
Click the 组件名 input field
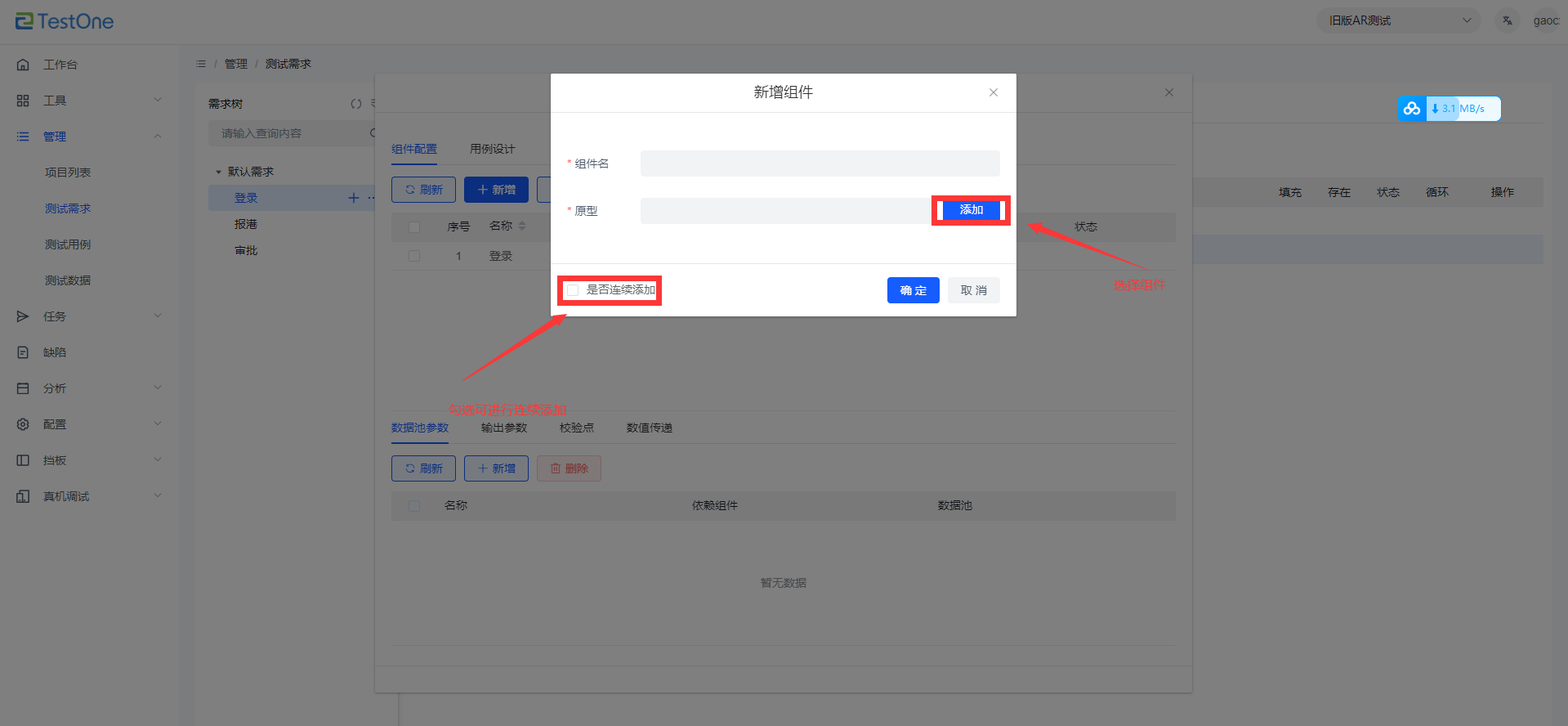click(820, 164)
